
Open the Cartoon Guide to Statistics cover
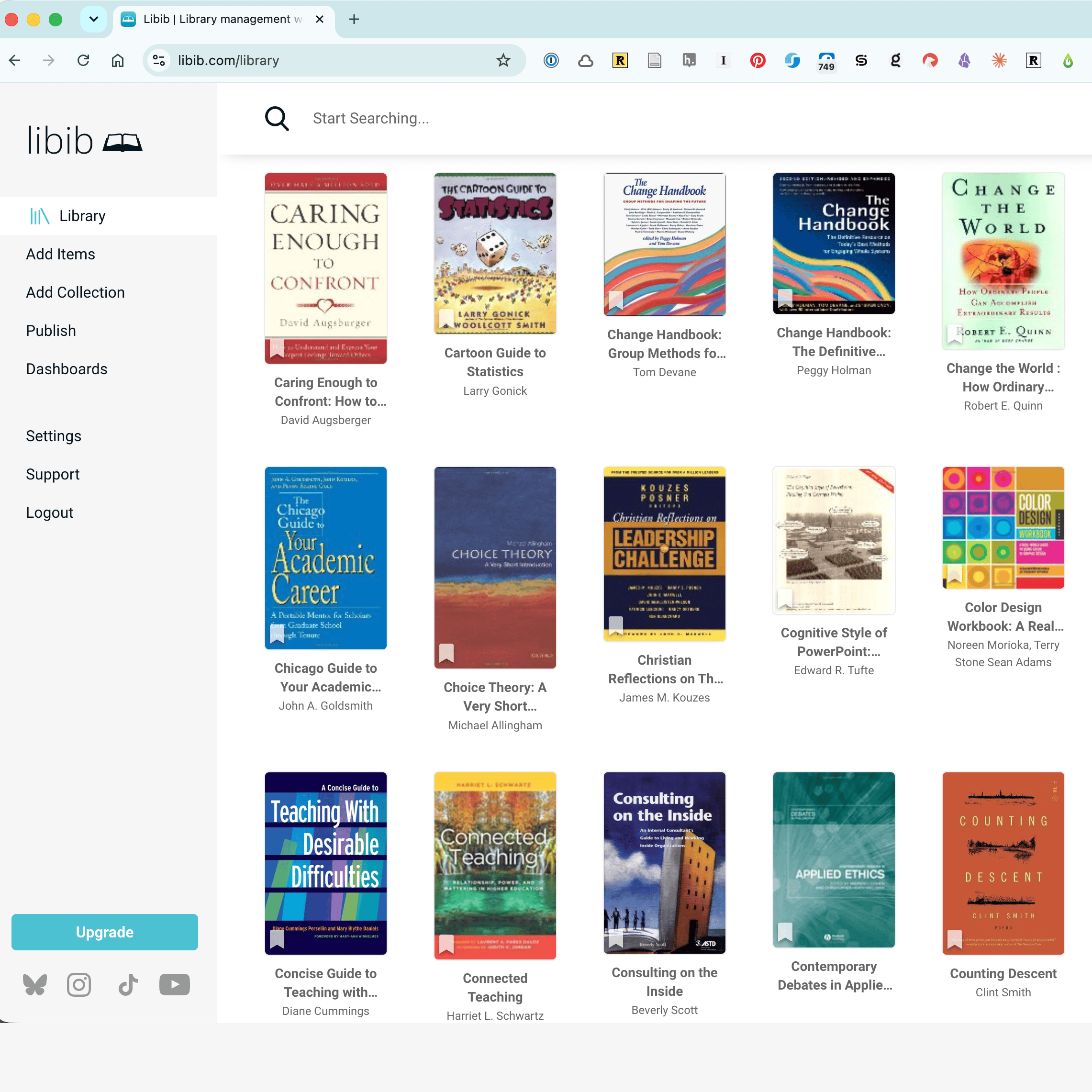coord(495,253)
